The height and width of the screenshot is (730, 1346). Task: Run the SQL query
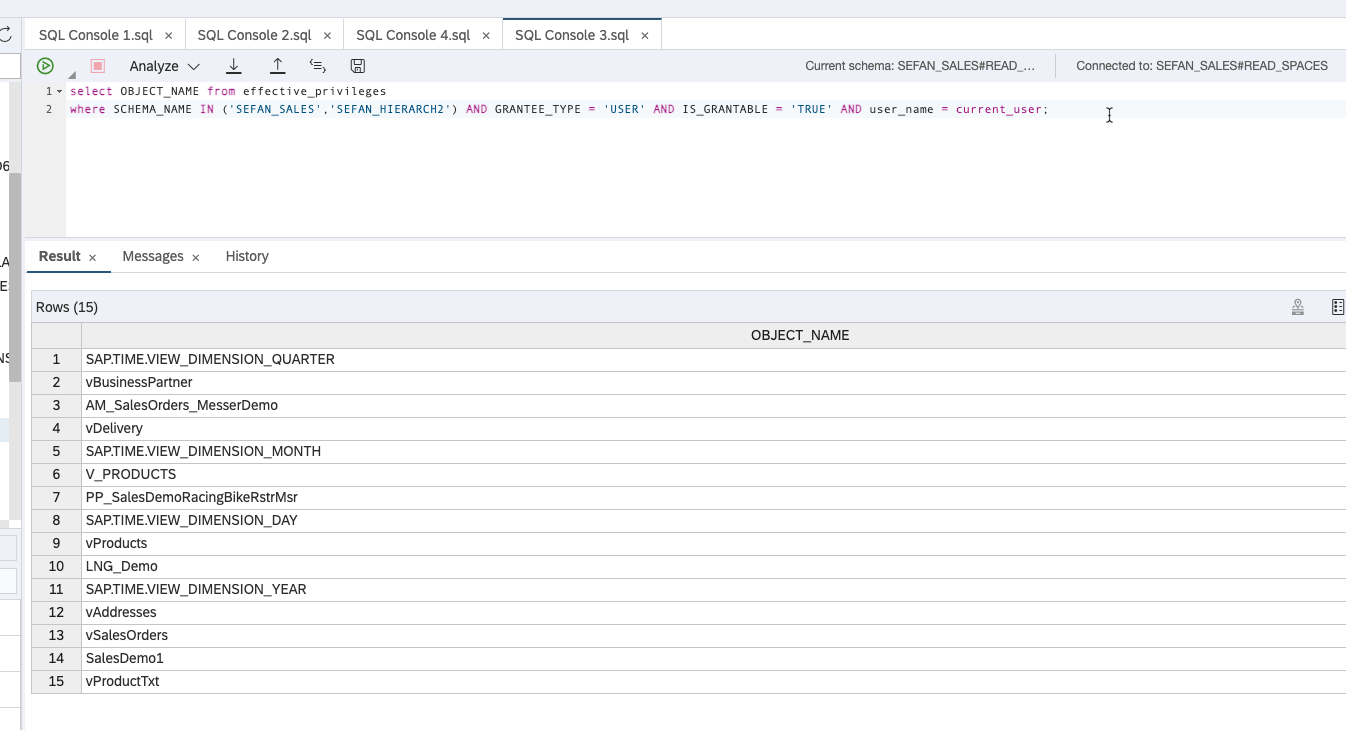[x=44, y=65]
